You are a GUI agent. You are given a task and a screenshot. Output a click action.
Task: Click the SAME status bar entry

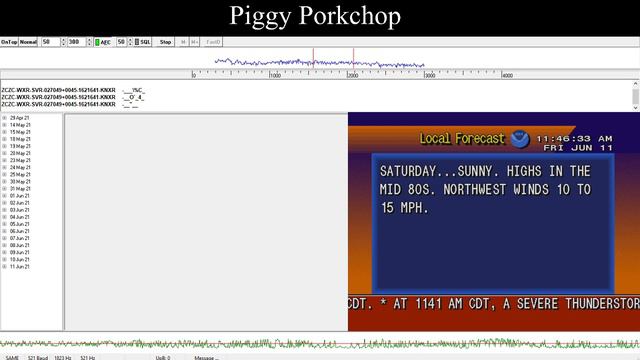click(x=12, y=358)
